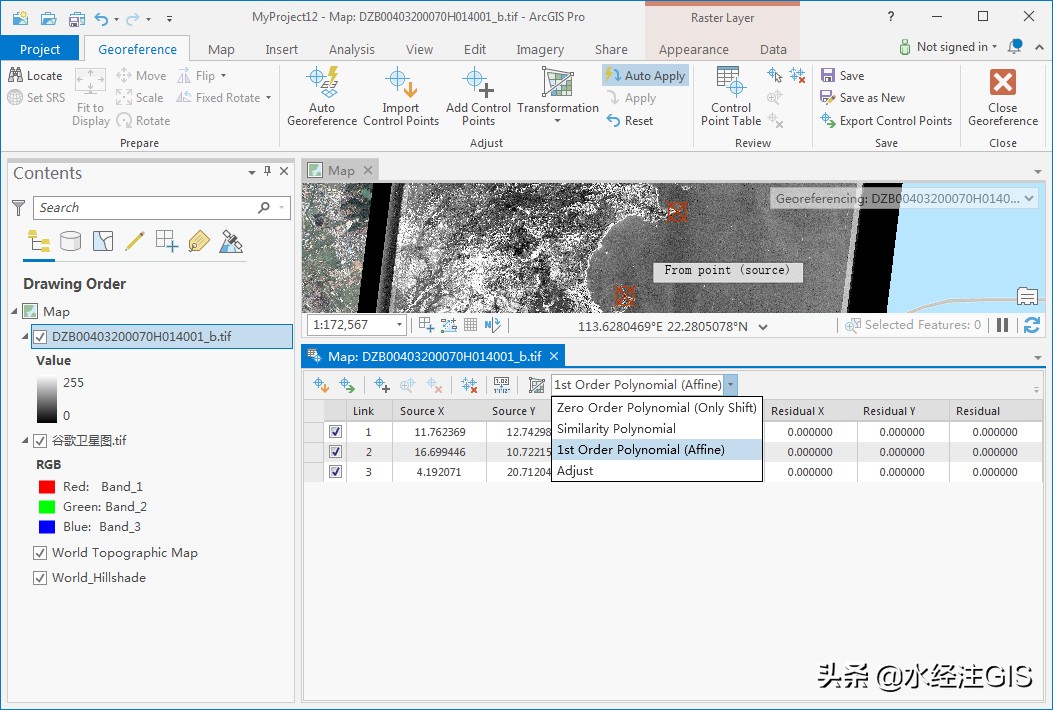Click the Reset transformation icon

[612, 120]
